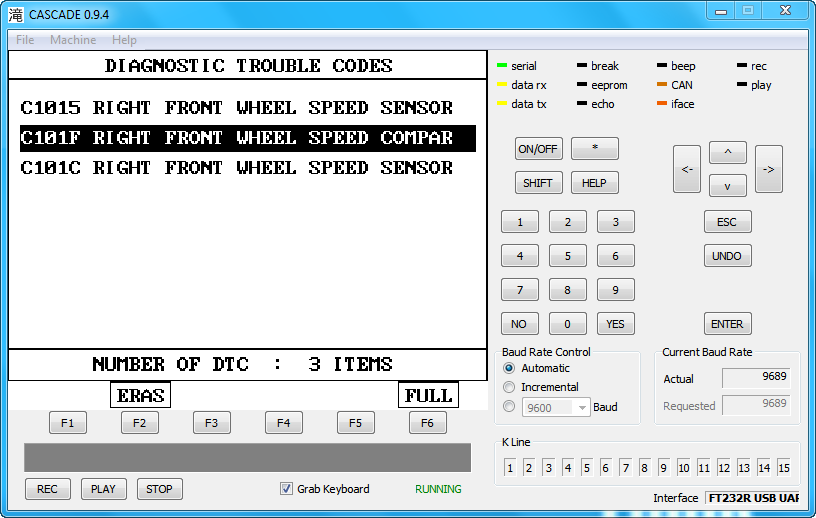Open the File menu
This screenshot has height=518, width=816.
pos(24,40)
